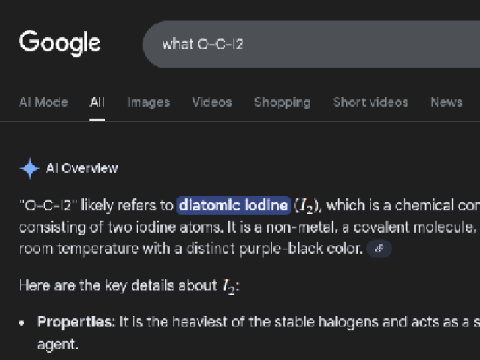
Task: Open the source link chip after purple-black color
Action: pyautogui.click(x=379, y=249)
